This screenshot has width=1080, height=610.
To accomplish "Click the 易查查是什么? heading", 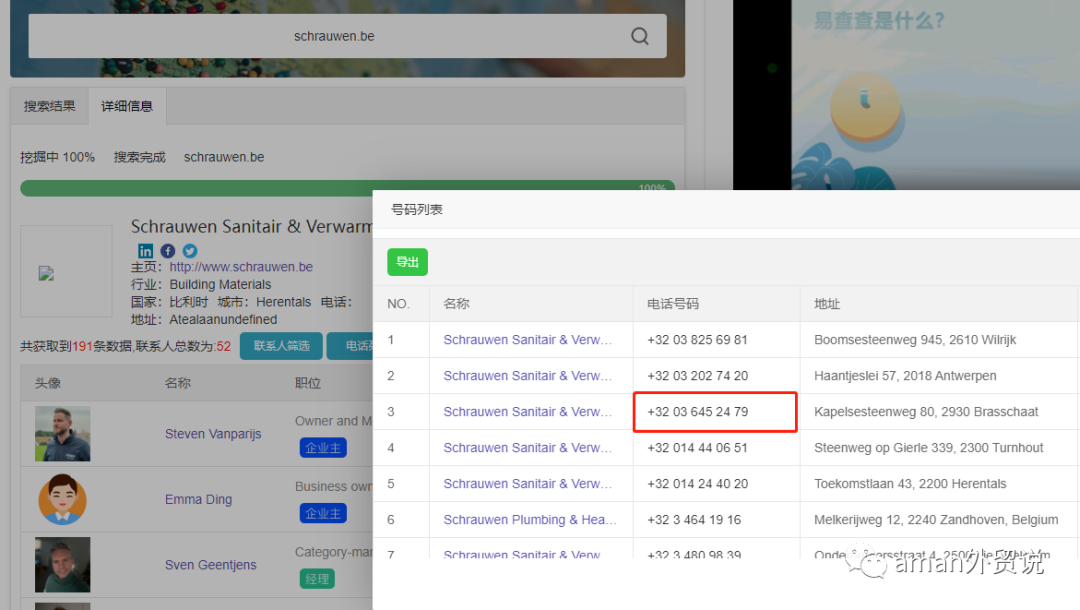I will click(x=879, y=20).
